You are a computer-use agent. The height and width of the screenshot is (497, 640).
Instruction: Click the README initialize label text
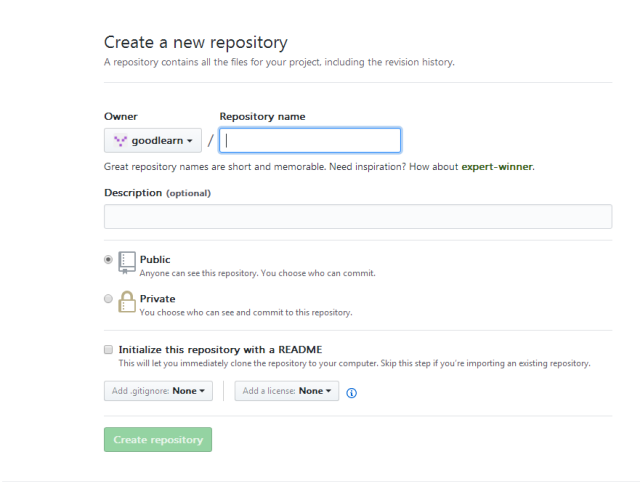[220, 350]
